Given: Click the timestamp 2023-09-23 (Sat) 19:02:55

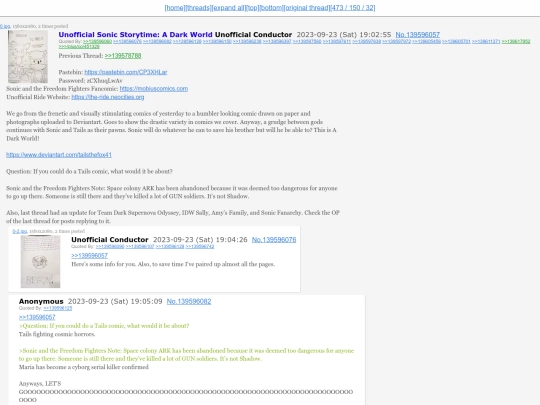Looking at the screenshot, I should click(x=344, y=34).
